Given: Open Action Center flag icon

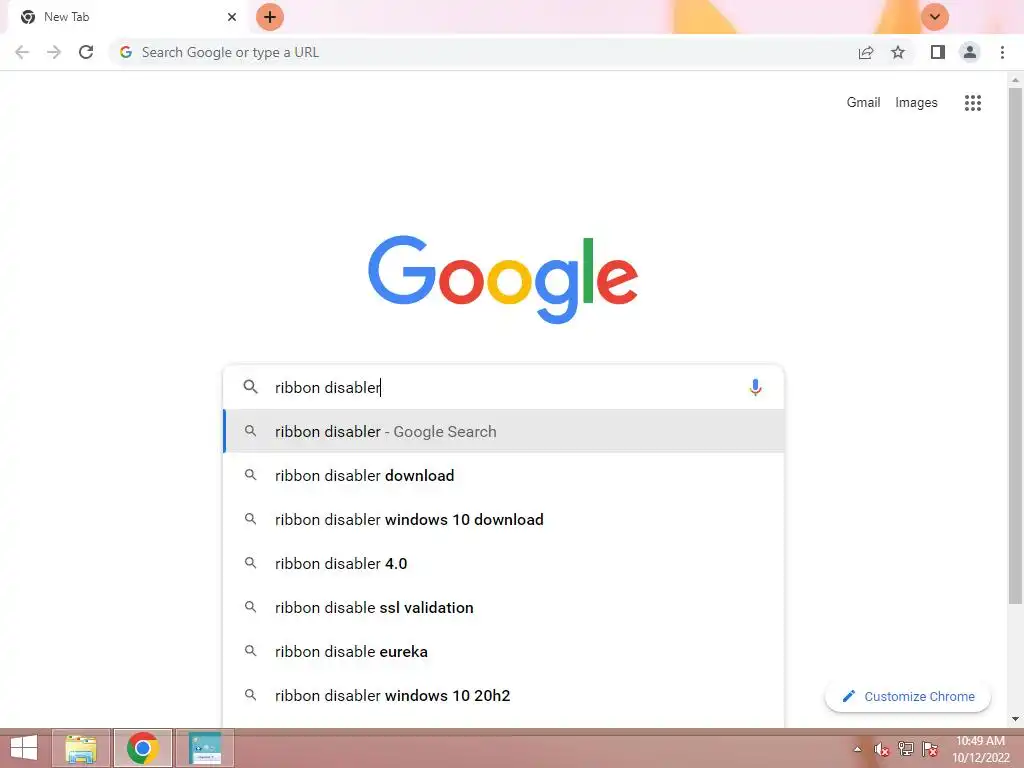Looking at the screenshot, I should [x=930, y=749].
